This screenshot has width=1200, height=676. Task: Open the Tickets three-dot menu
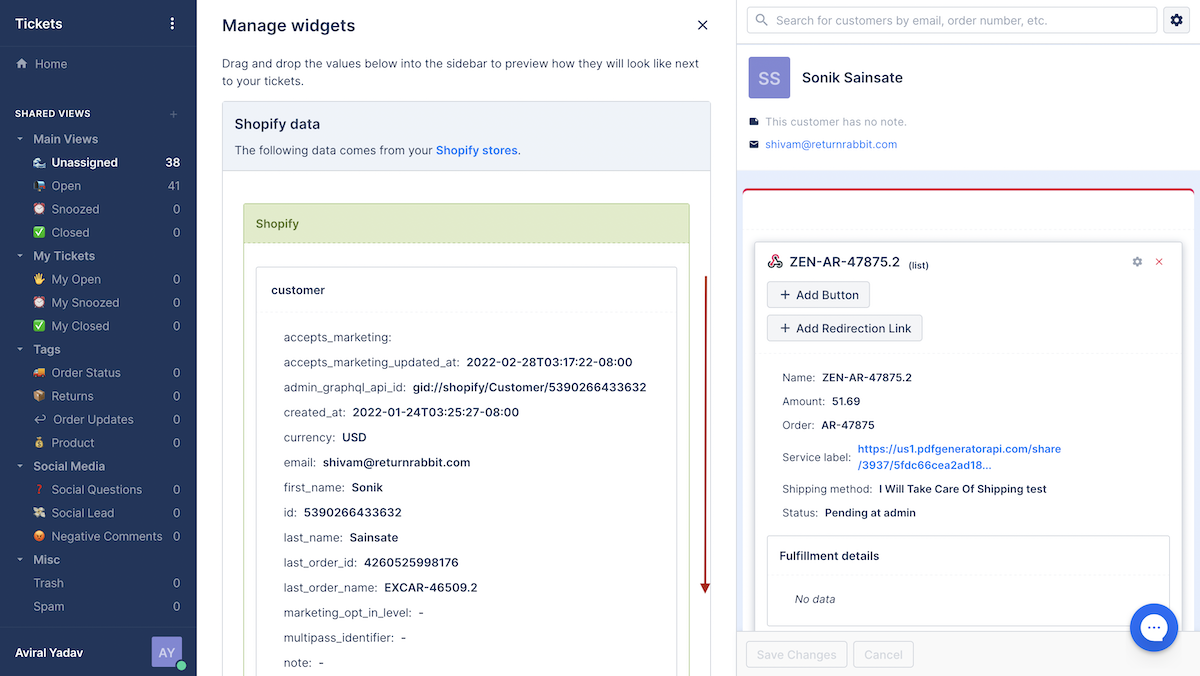[x=172, y=23]
